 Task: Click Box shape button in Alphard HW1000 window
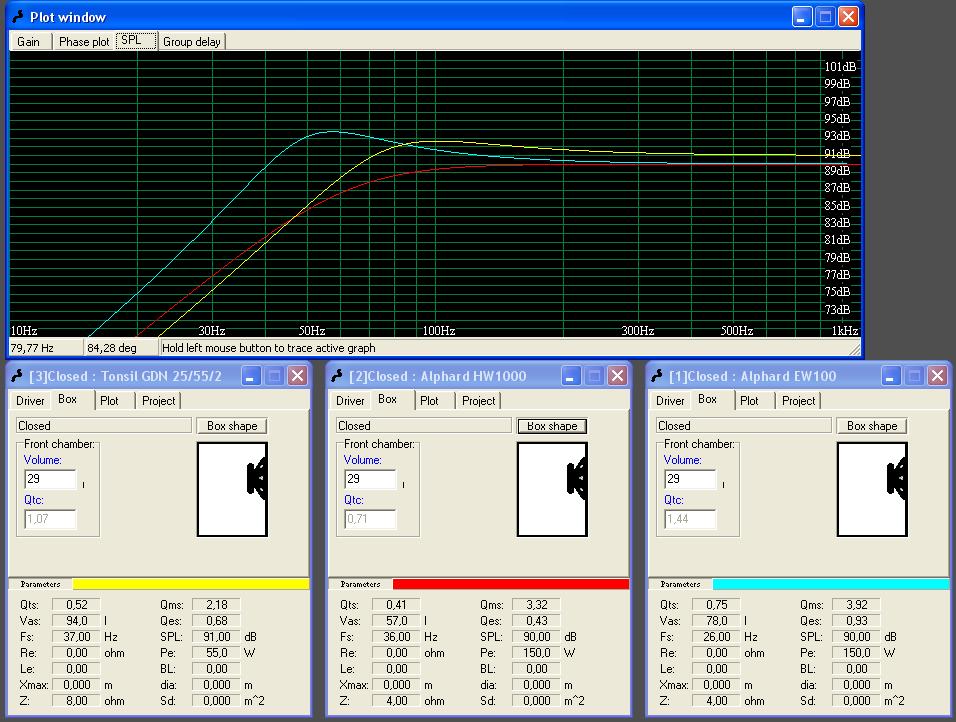[x=552, y=426]
